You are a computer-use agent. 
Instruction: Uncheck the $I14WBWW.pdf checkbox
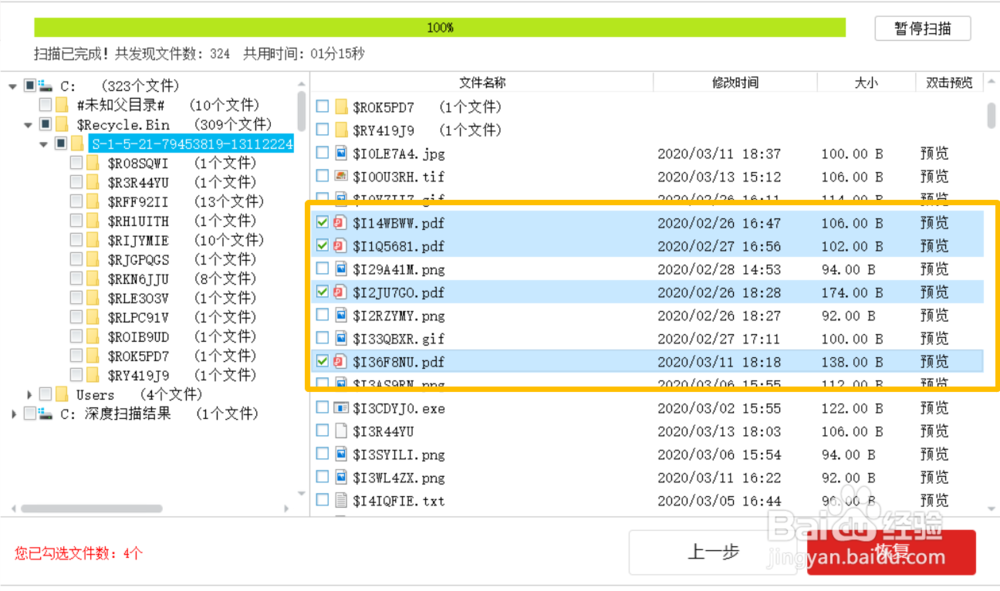(323, 223)
